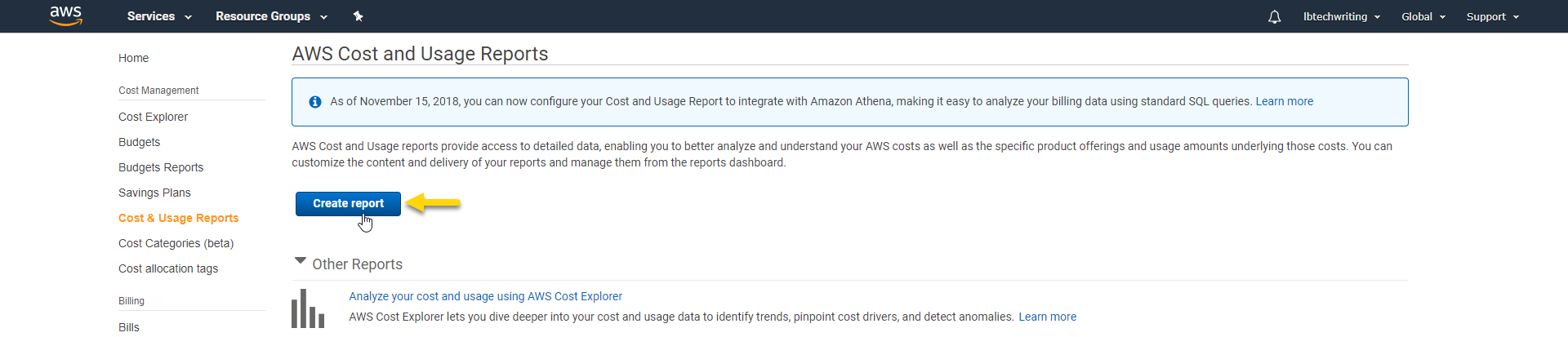Open the Services dropdown menu
The width and height of the screenshot is (1568, 337).
coord(159,16)
